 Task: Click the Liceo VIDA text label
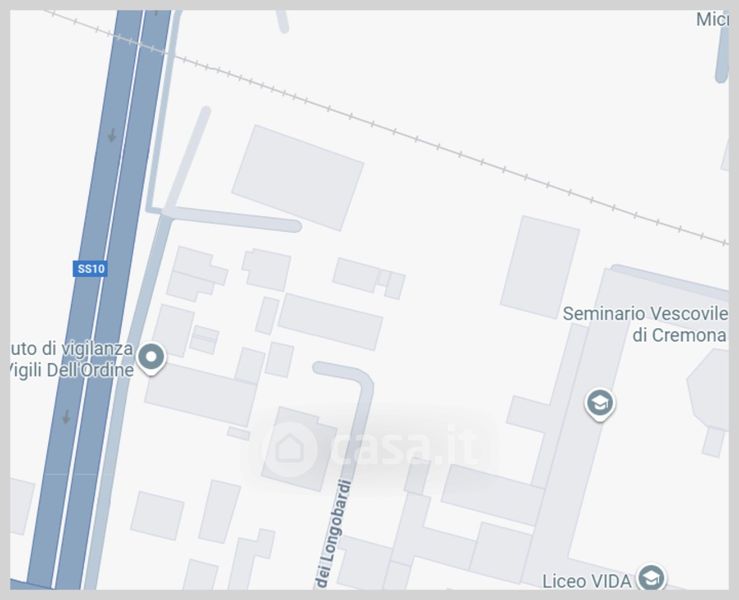pos(586,581)
